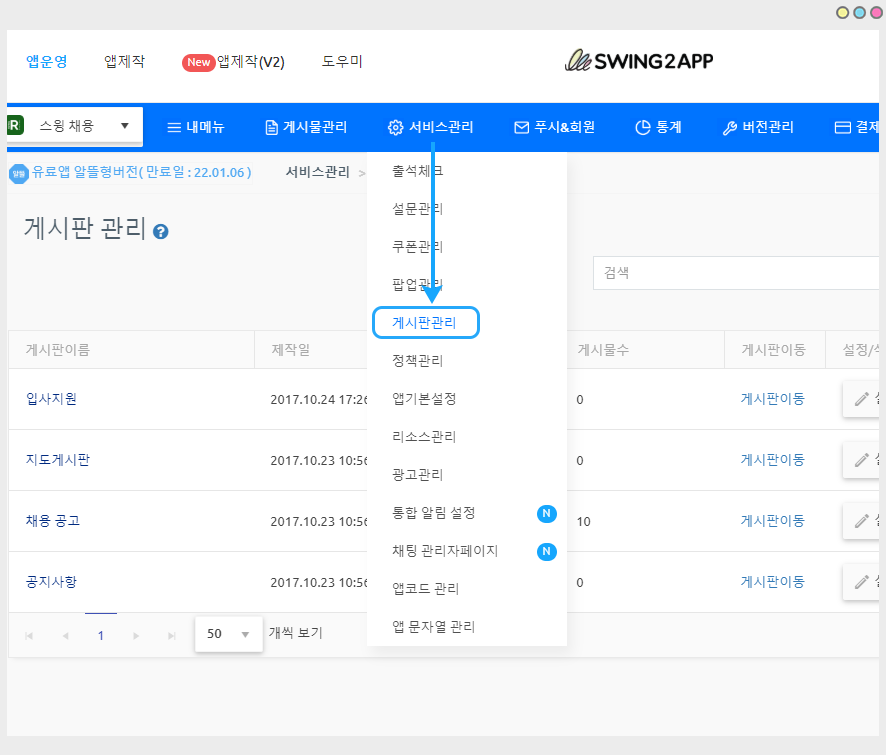Click the SWING2APP logo
The width and height of the screenshot is (886, 755).
point(638,61)
